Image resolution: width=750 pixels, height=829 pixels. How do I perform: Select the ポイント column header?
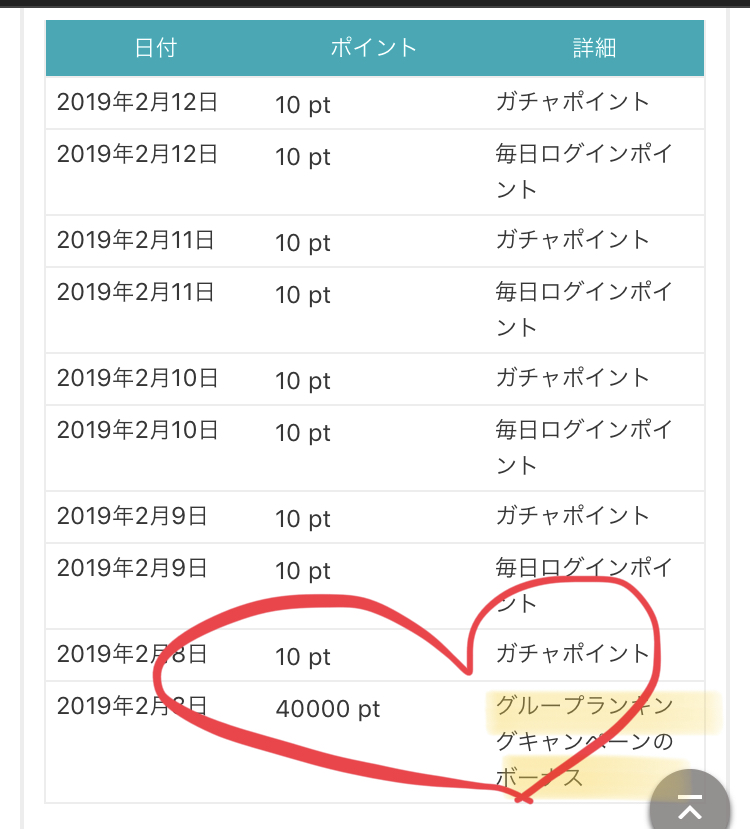click(374, 48)
